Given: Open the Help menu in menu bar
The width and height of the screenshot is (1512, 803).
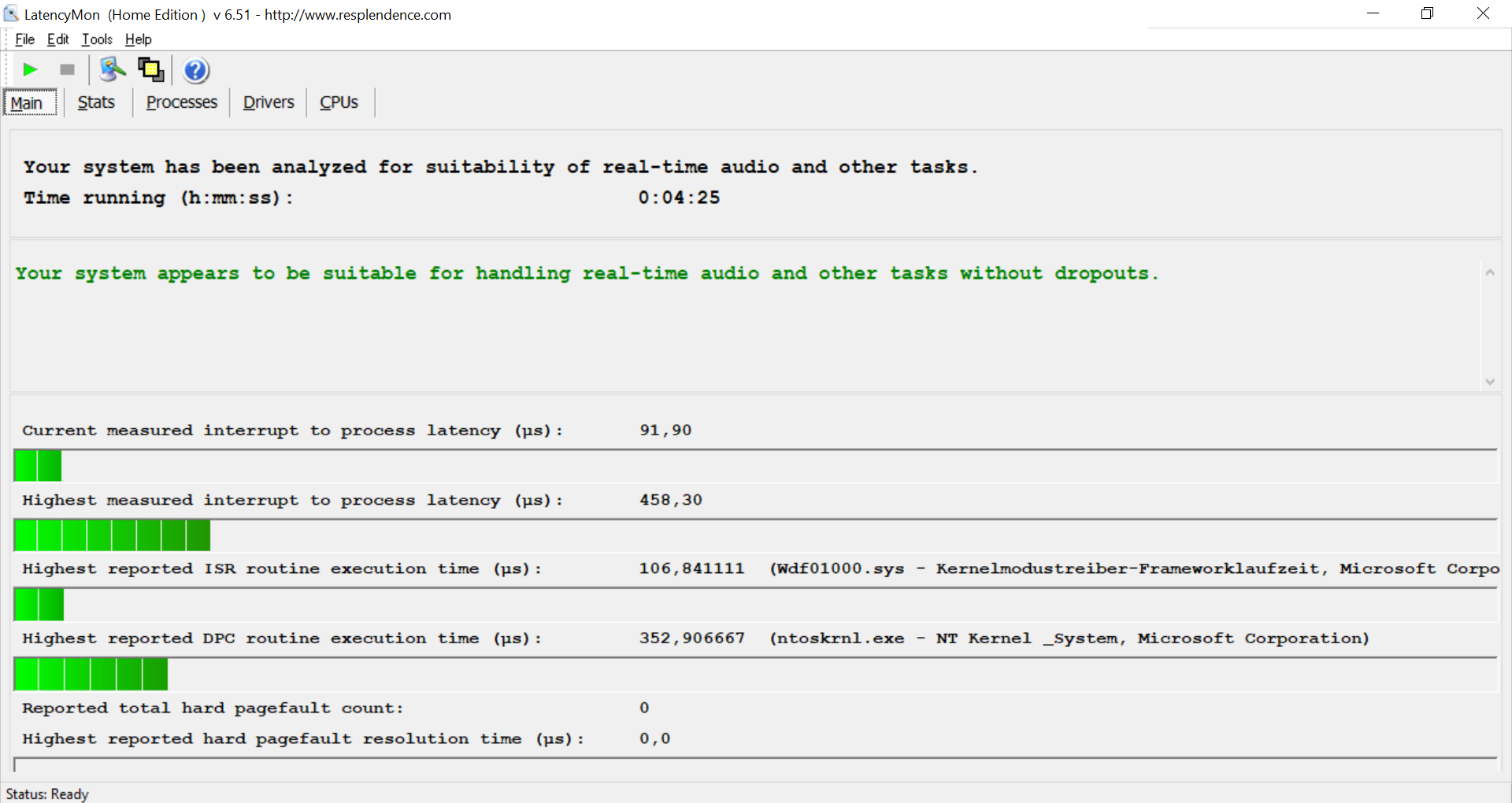Looking at the screenshot, I should [x=138, y=39].
